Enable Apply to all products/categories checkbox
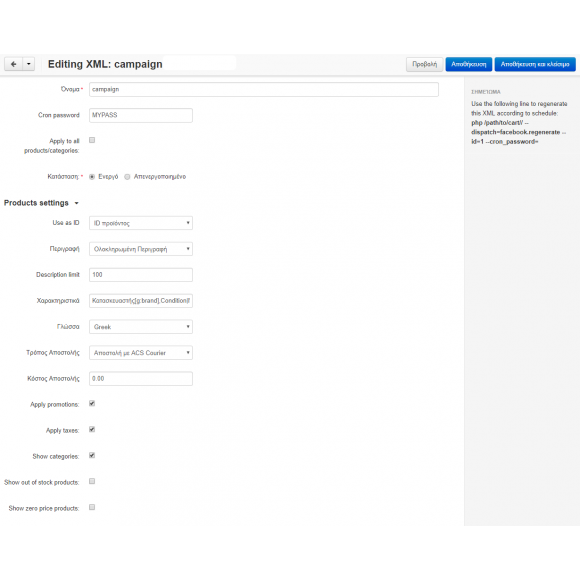This screenshot has width=580, height=580. [92, 140]
